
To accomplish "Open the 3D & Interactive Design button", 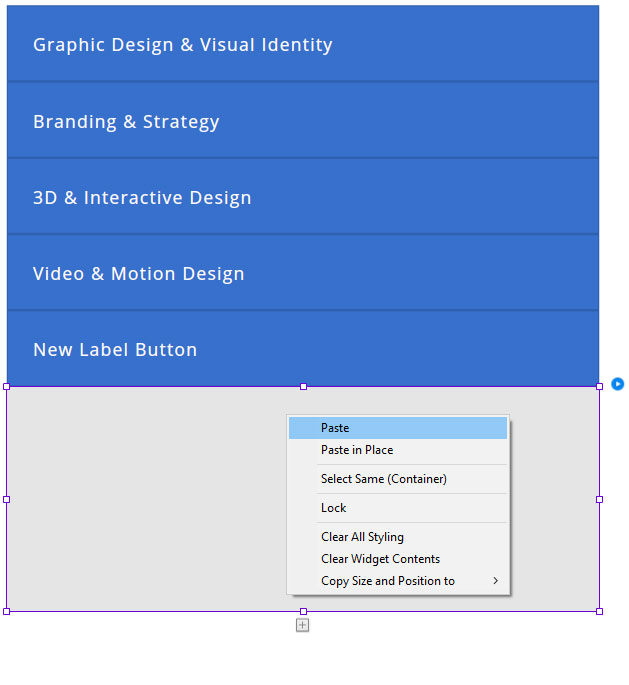I will pyautogui.click(x=303, y=197).
